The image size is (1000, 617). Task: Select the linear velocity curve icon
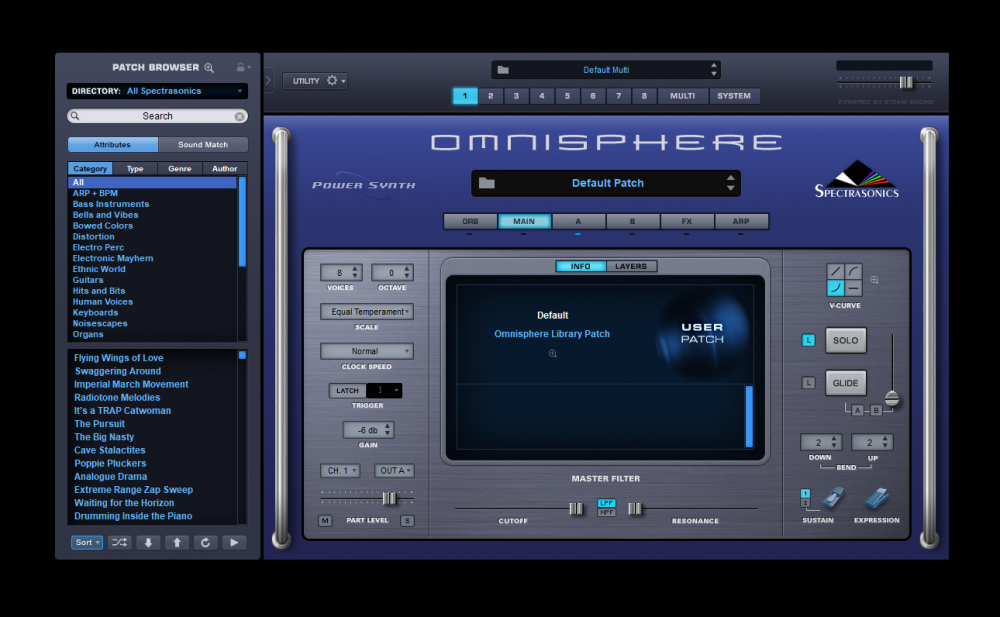pyautogui.click(x=835, y=272)
